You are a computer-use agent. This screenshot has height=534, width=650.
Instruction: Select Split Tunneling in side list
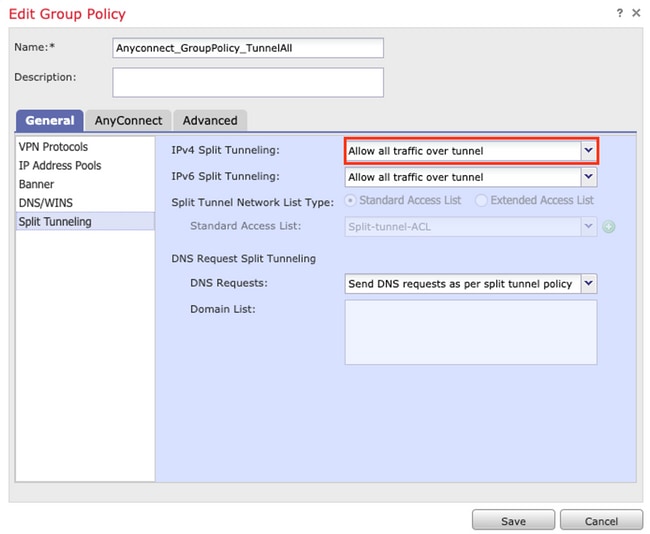85,221
